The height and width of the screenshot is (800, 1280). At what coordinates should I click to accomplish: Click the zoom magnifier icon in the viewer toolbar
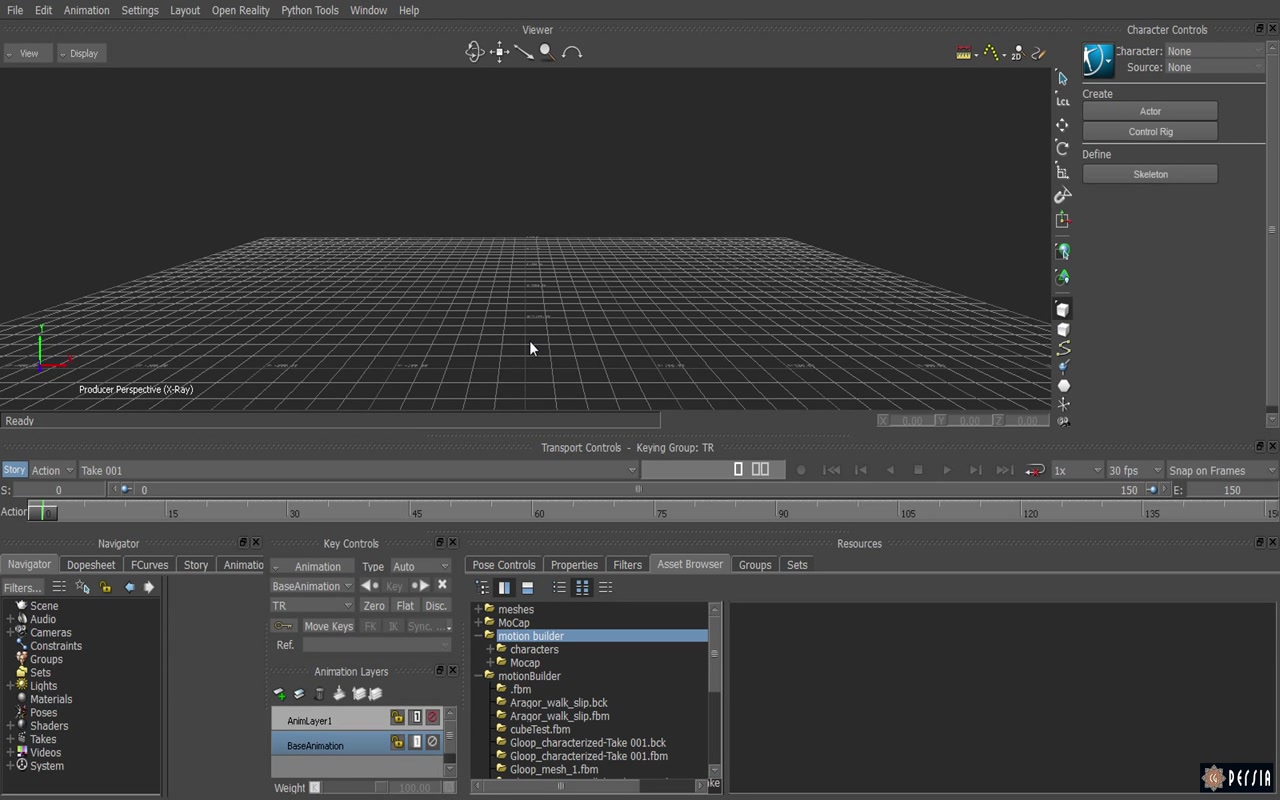coord(545,51)
